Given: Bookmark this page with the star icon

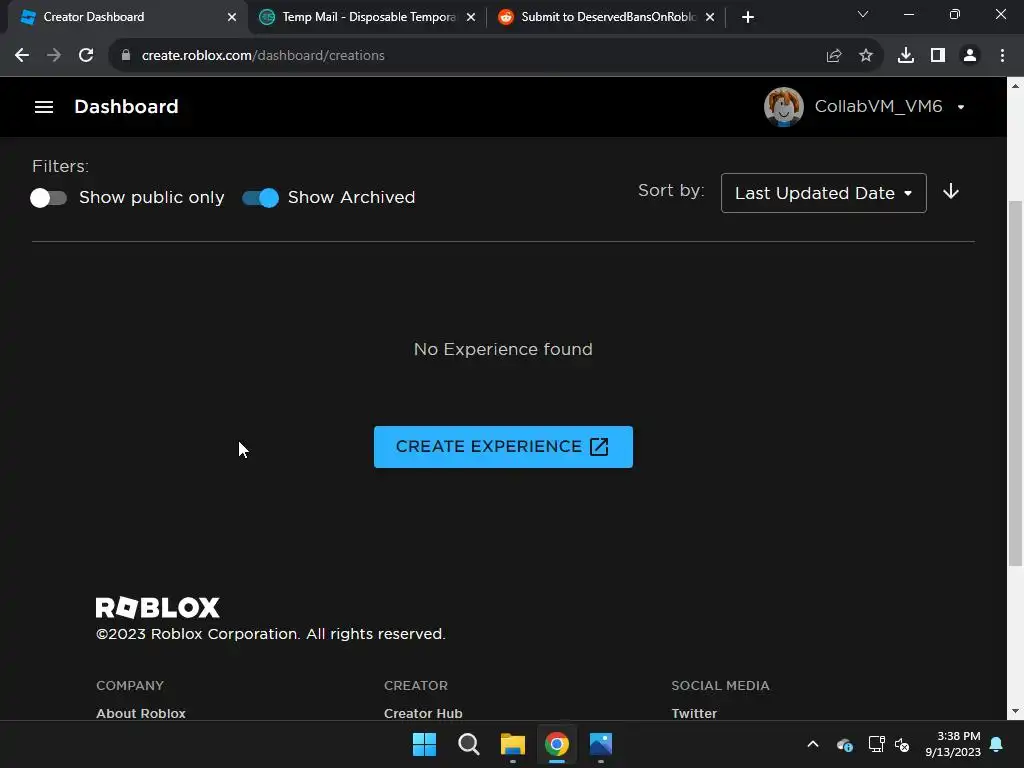Looking at the screenshot, I should [866, 56].
